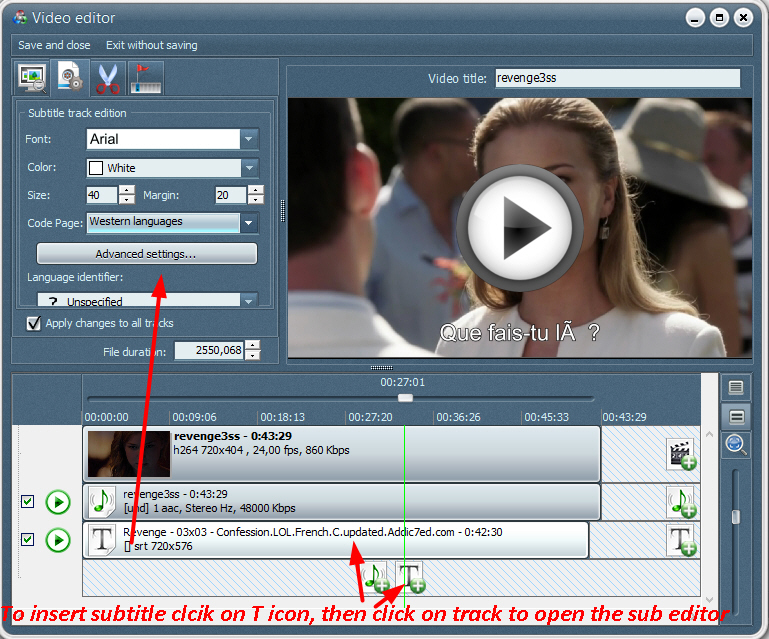Click the expanded track list view icon
Screen dimensions: 769x639
click(x=736, y=387)
